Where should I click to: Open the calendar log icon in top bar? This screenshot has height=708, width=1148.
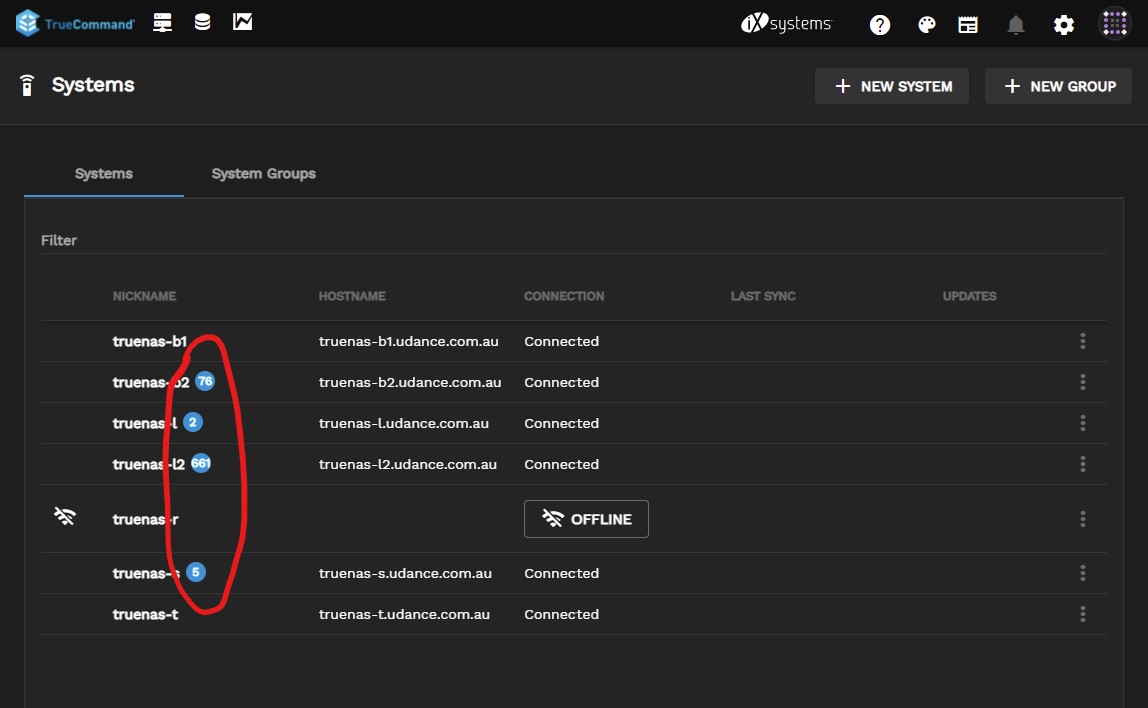968,26
